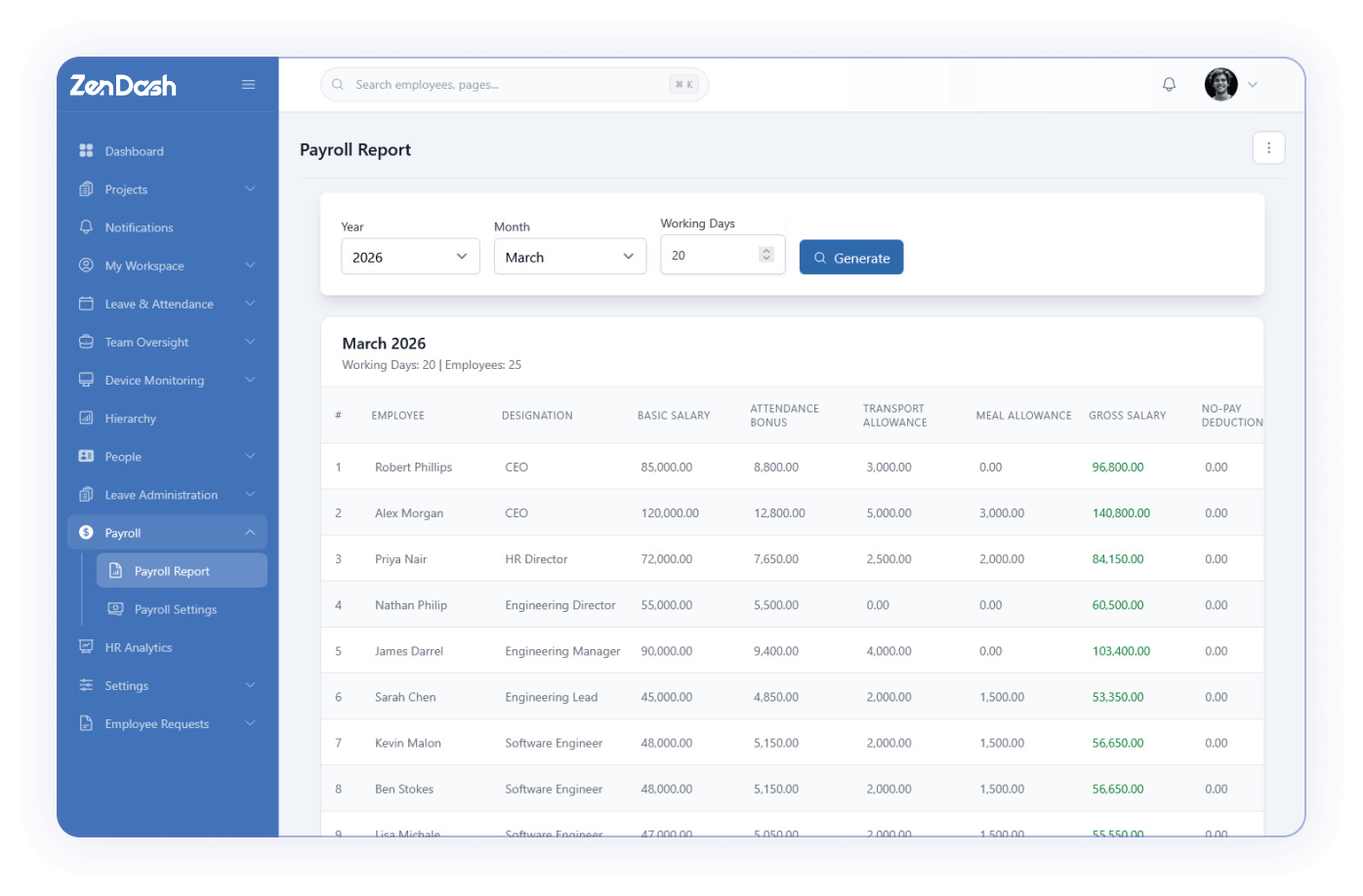The width and height of the screenshot is (1363, 896).
Task: Expand the People menu chevron
Action: pyautogui.click(x=251, y=456)
